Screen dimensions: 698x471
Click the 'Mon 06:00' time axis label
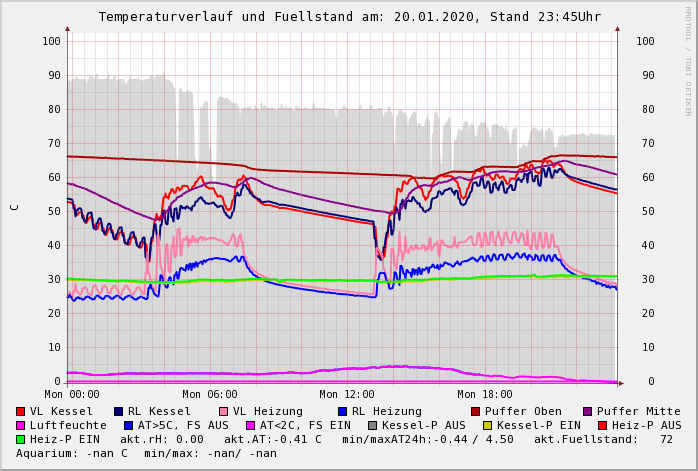coord(209,394)
